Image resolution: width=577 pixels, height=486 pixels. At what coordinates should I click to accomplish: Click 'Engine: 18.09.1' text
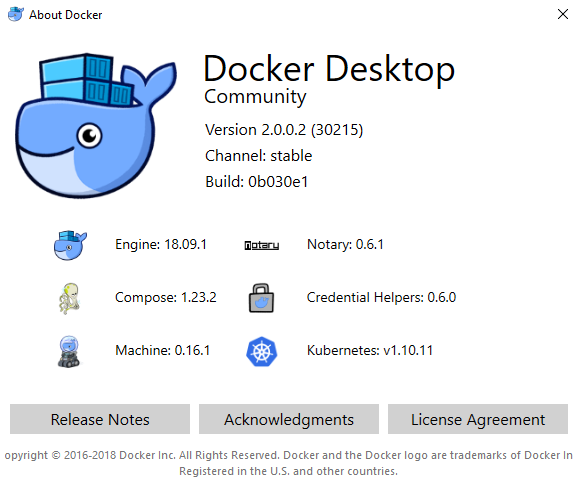161,244
